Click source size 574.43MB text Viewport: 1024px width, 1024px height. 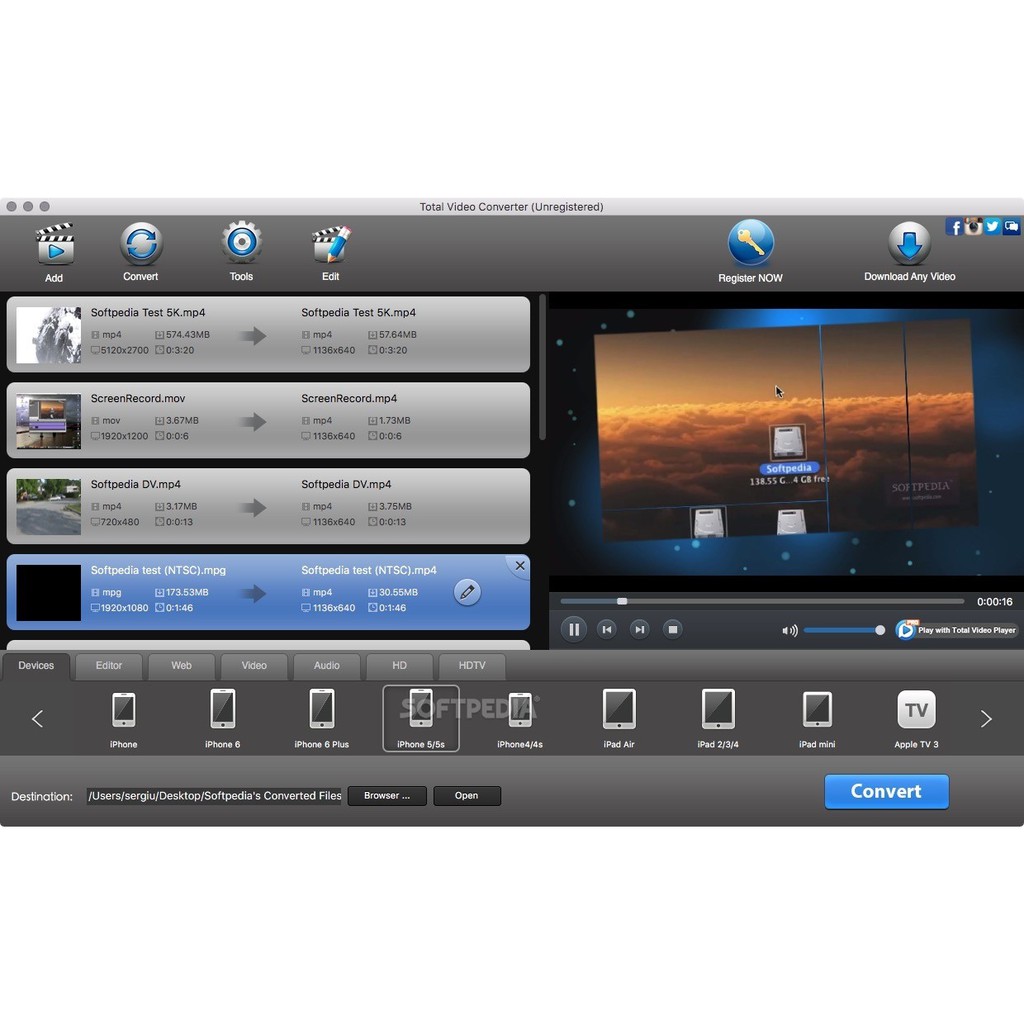(x=188, y=334)
